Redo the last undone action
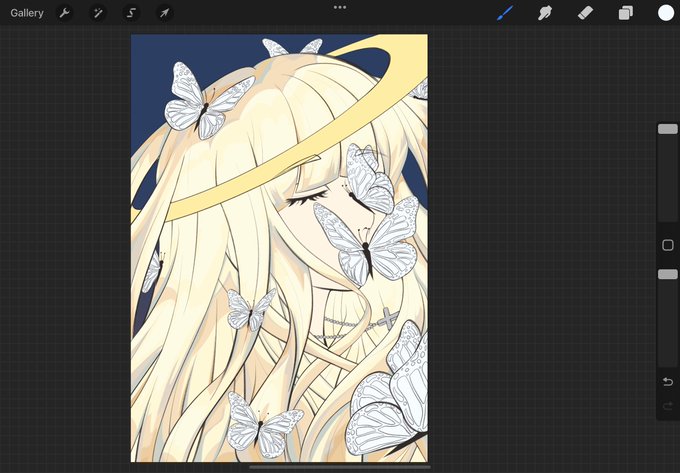680x473 pixels. [667, 406]
